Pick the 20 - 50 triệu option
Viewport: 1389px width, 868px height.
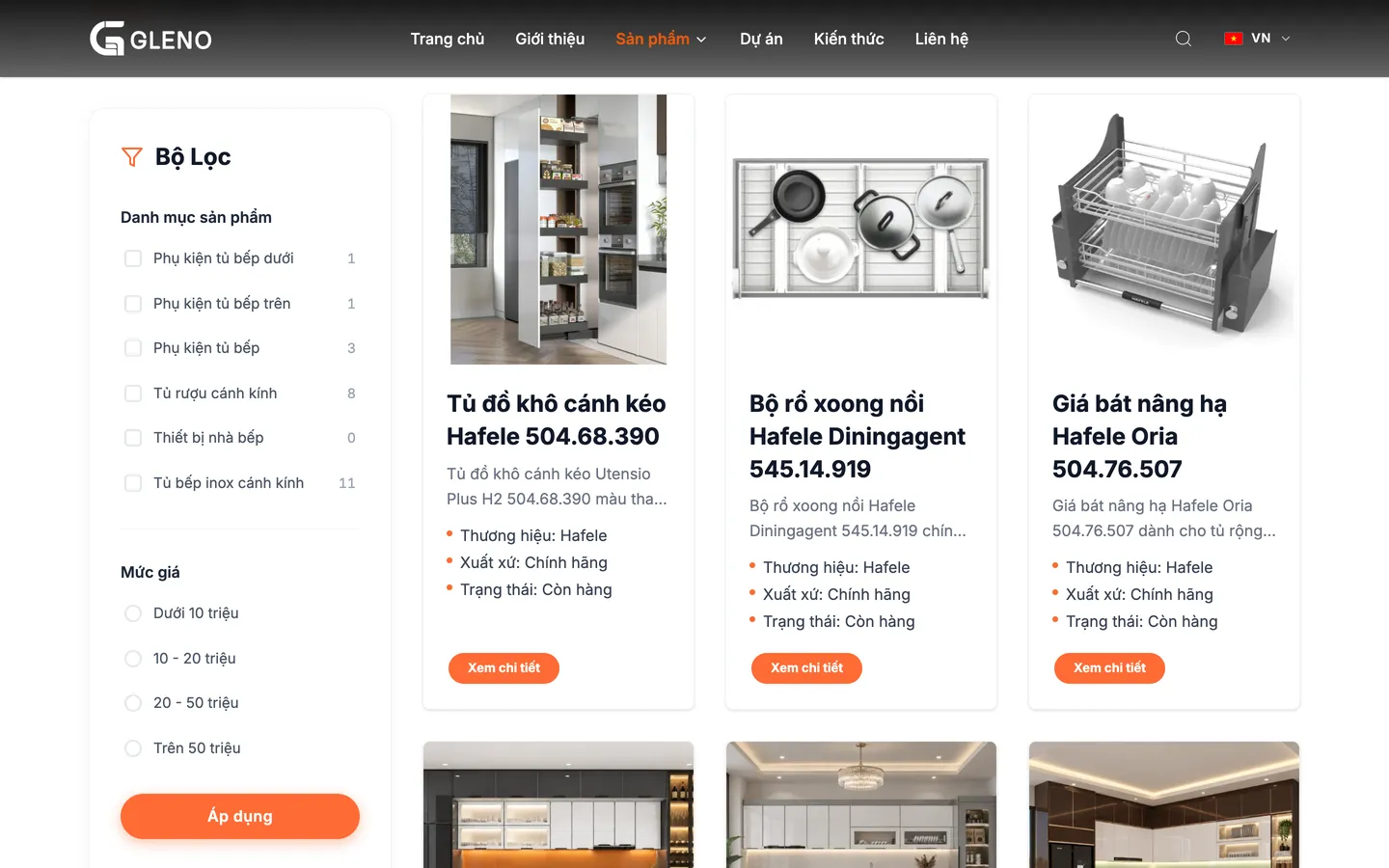click(133, 703)
